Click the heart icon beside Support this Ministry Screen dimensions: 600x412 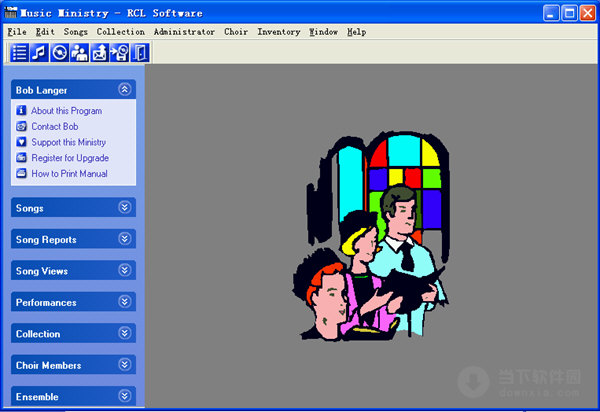click(x=21, y=142)
